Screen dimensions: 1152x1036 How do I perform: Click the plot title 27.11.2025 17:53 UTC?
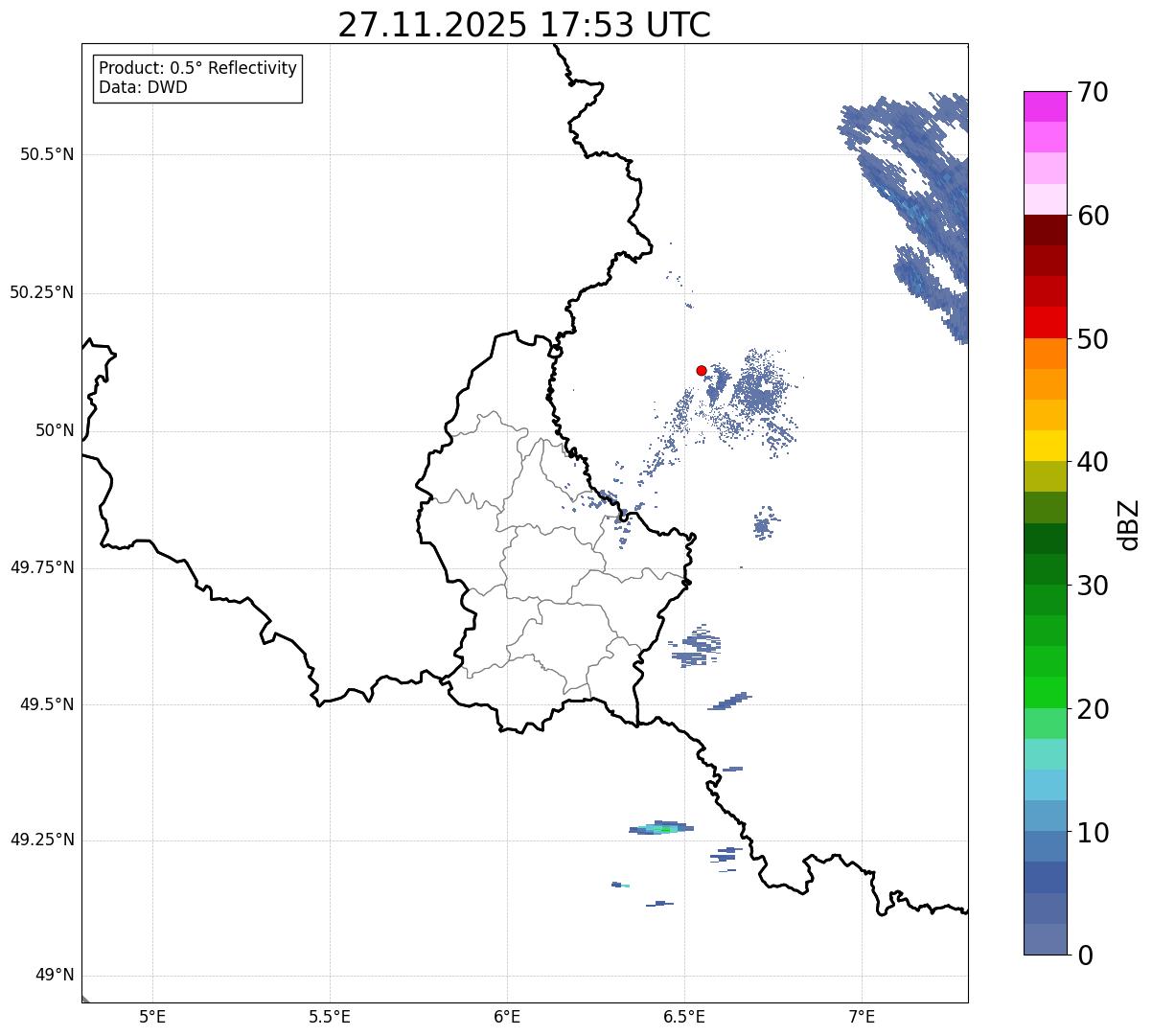click(524, 25)
